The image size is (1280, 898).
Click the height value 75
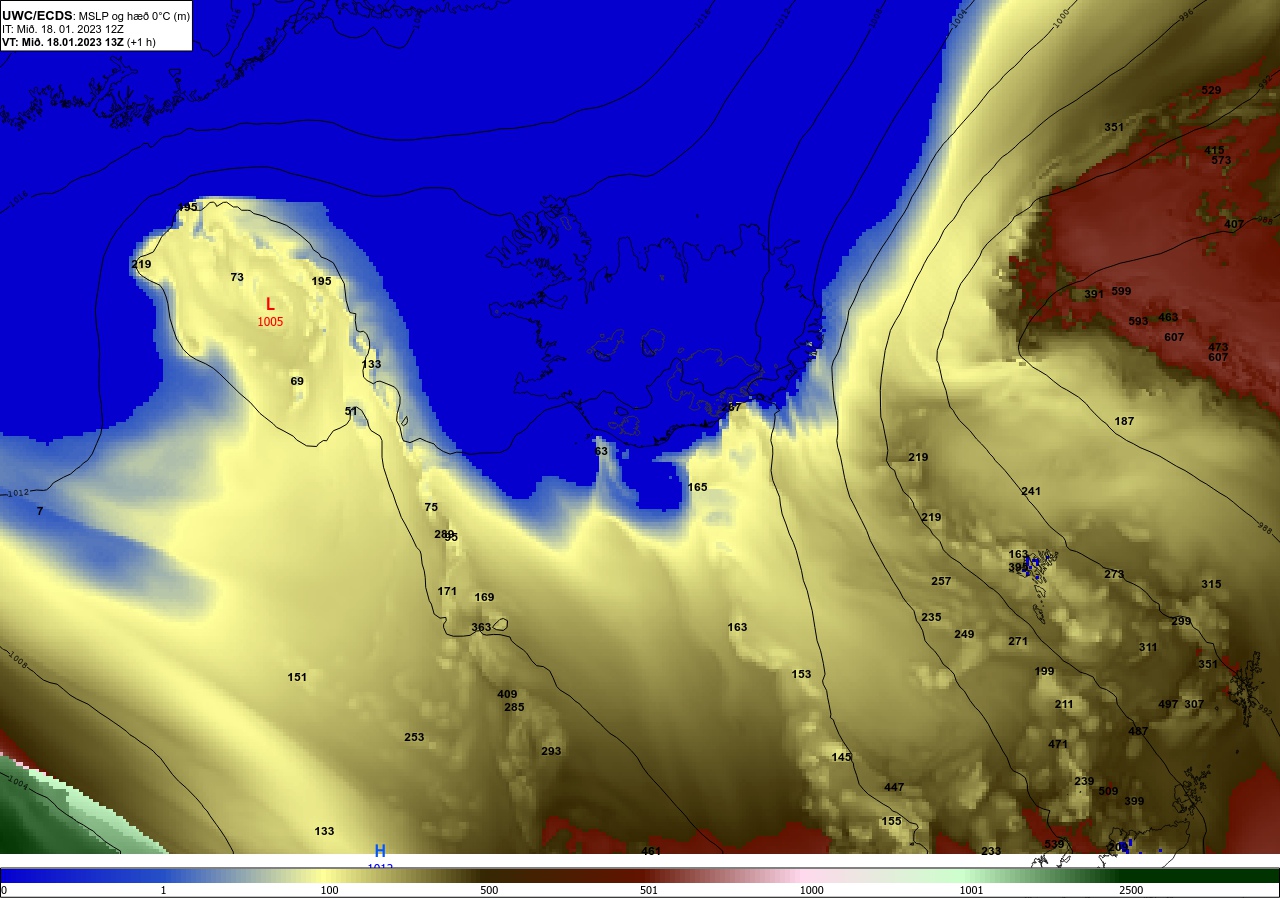431,508
